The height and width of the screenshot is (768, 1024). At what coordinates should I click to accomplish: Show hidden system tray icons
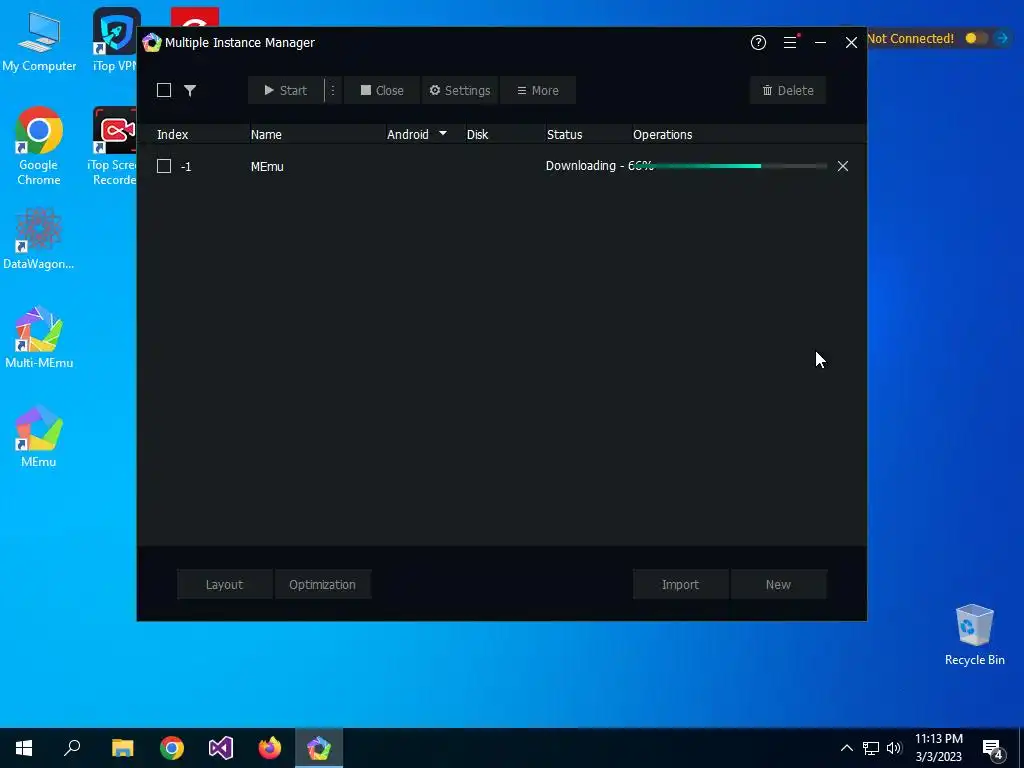[x=846, y=748]
